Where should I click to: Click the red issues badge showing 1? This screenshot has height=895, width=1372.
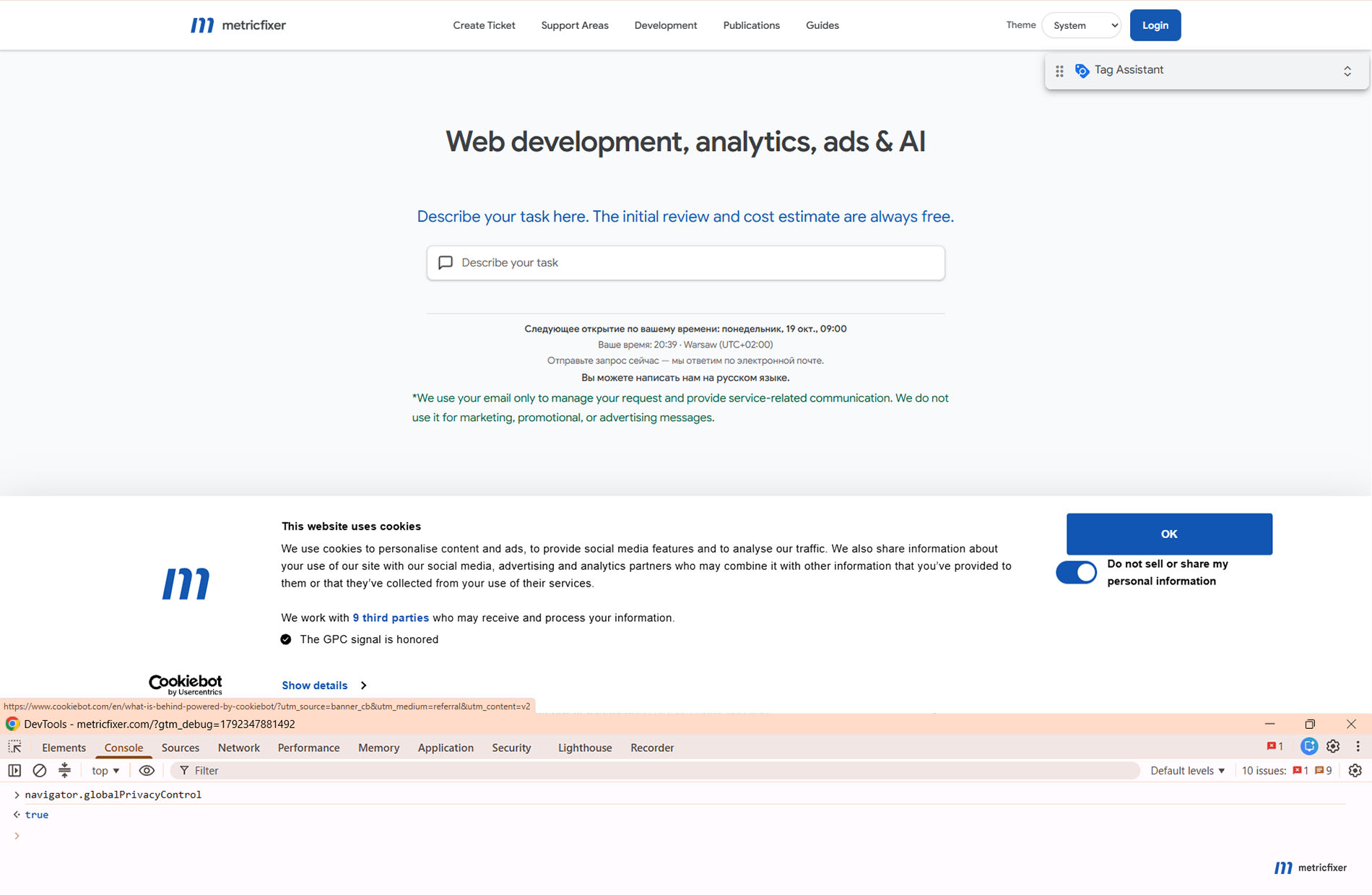1301,771
